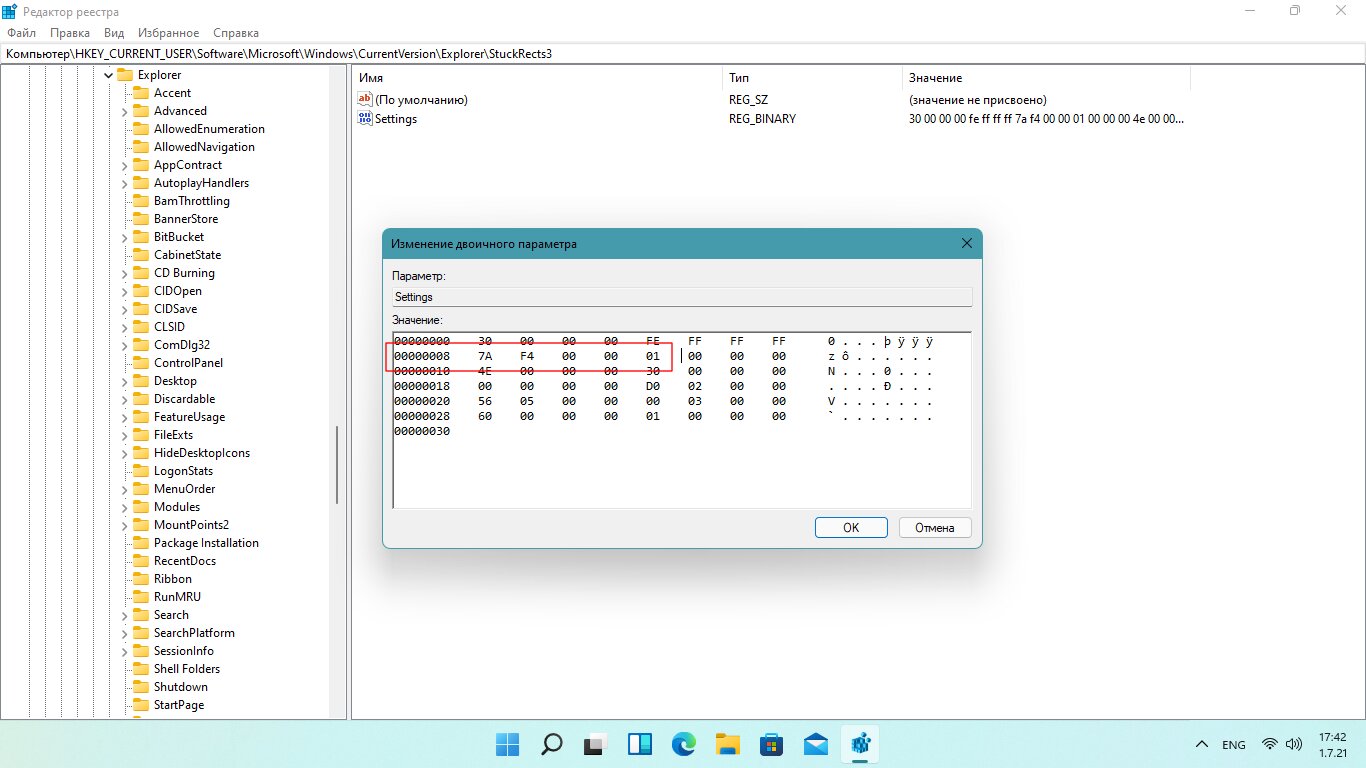Viewport: 1366px width, 768px height.
Task: Select the Explorer folder icon in tree
Action: coord(125,75)
